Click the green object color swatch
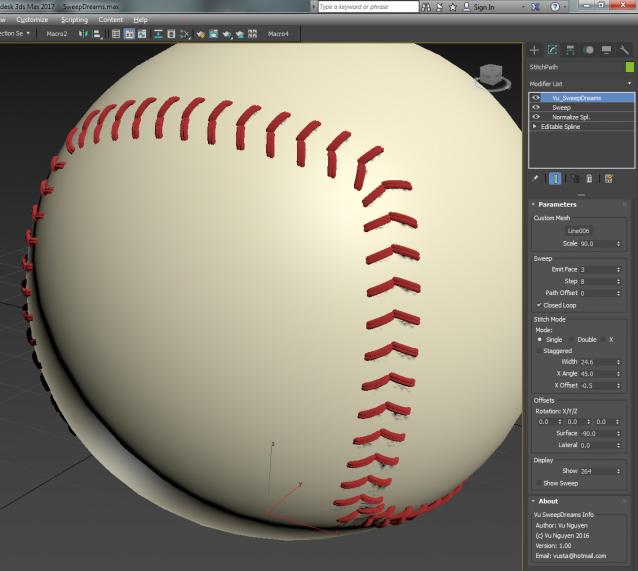Screen dimensions: 638x571 (629, 67)
